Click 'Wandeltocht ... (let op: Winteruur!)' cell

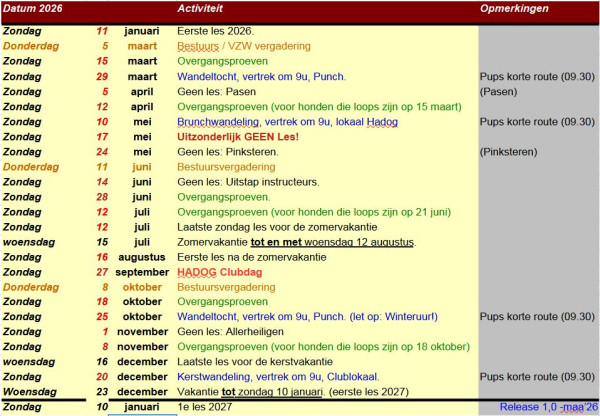point(307,317)
